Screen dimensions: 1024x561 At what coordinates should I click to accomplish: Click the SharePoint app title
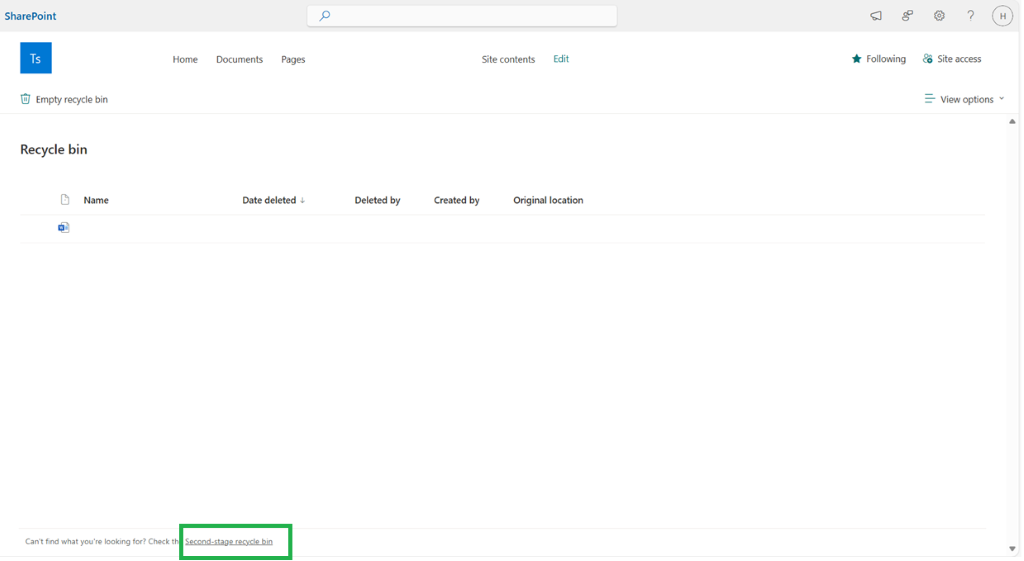(30, 16)
